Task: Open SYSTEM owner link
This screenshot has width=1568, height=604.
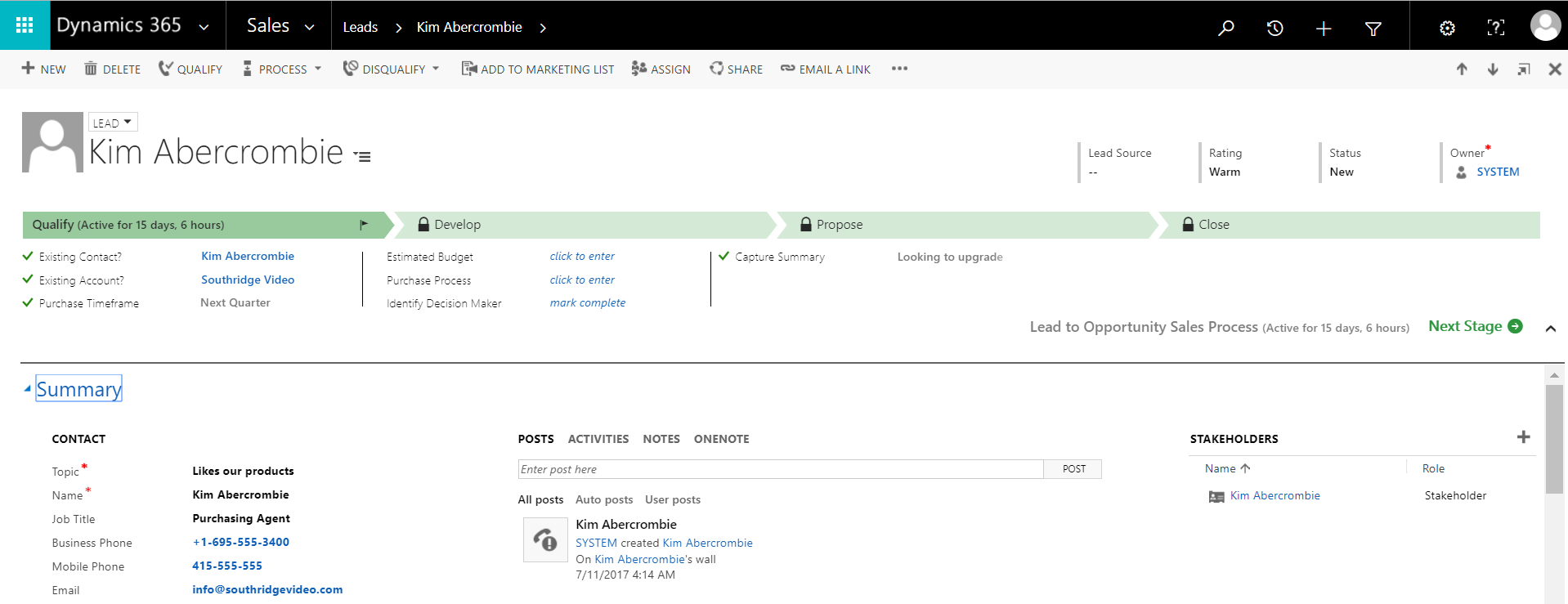Action: [x=1497, y=172]
